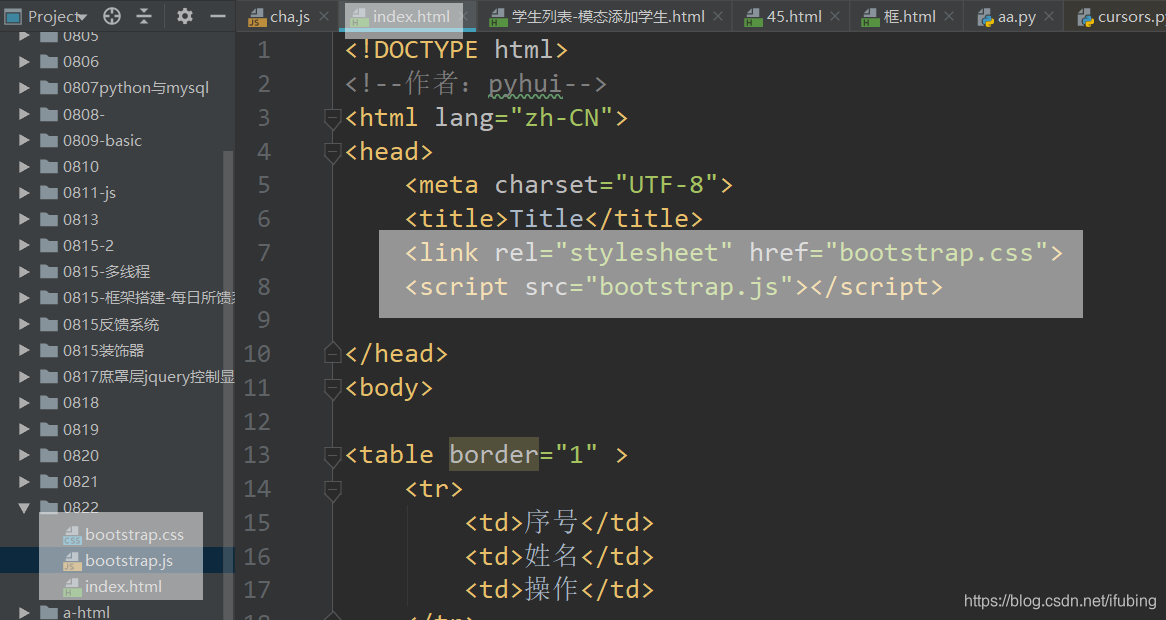
Task: Open Project panel settings gear
Action: (184, 16)
